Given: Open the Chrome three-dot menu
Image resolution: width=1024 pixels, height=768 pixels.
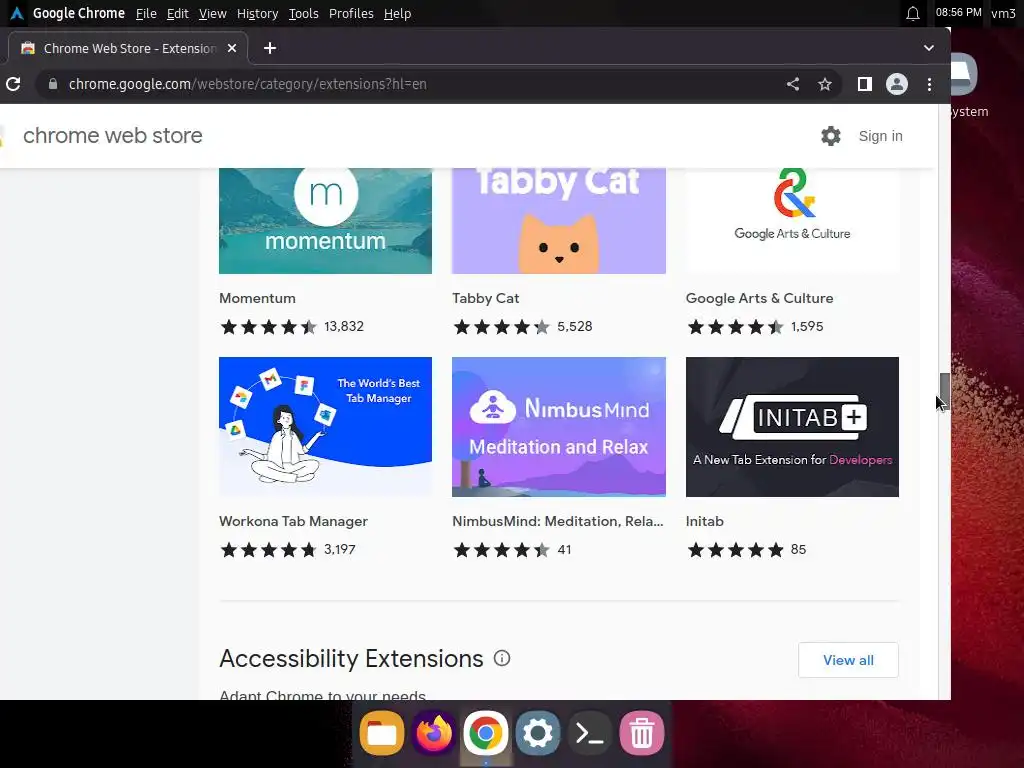Looking at the screenshot, I should (x=929, y=84).
